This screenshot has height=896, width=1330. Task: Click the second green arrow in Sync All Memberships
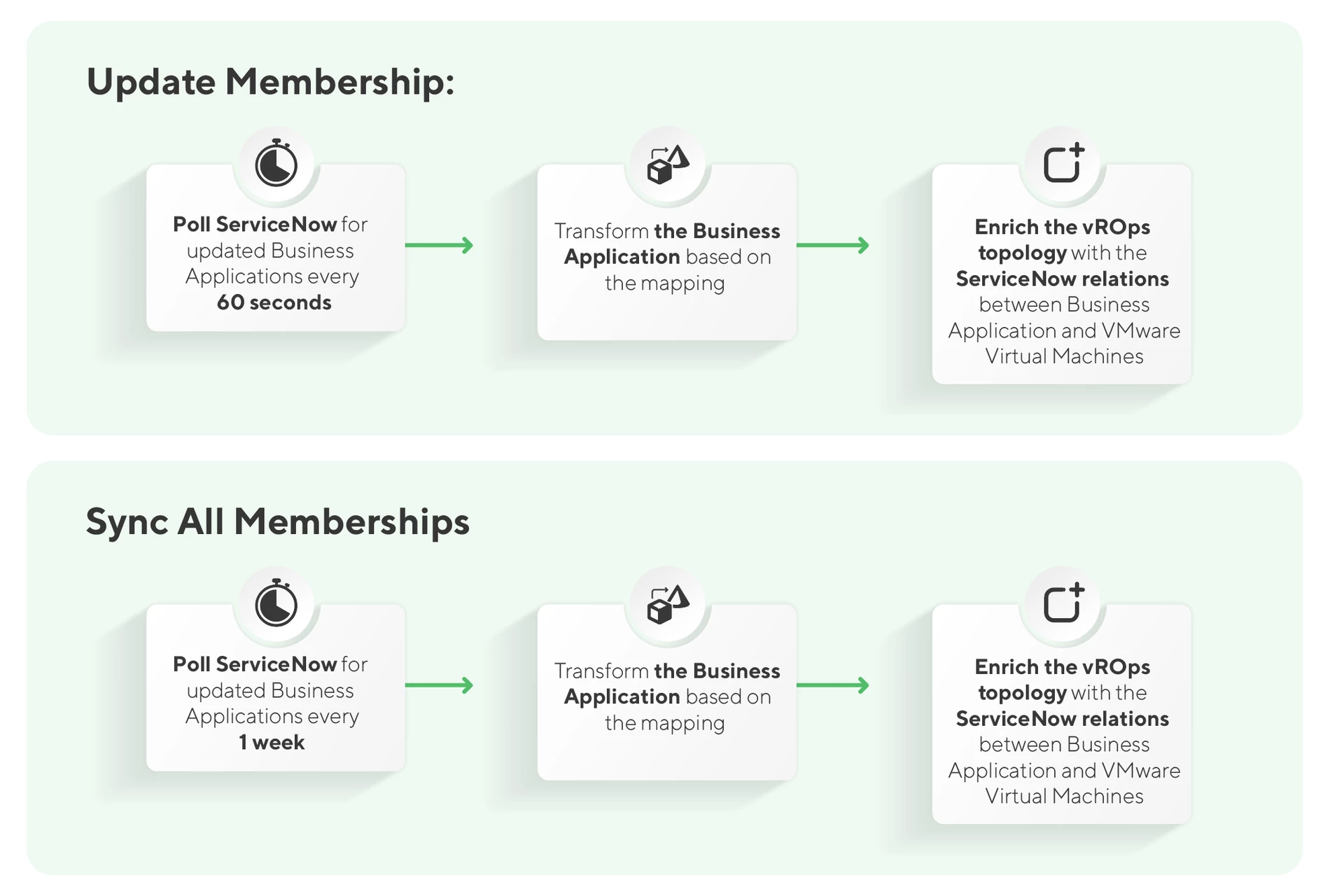[833, 685]
